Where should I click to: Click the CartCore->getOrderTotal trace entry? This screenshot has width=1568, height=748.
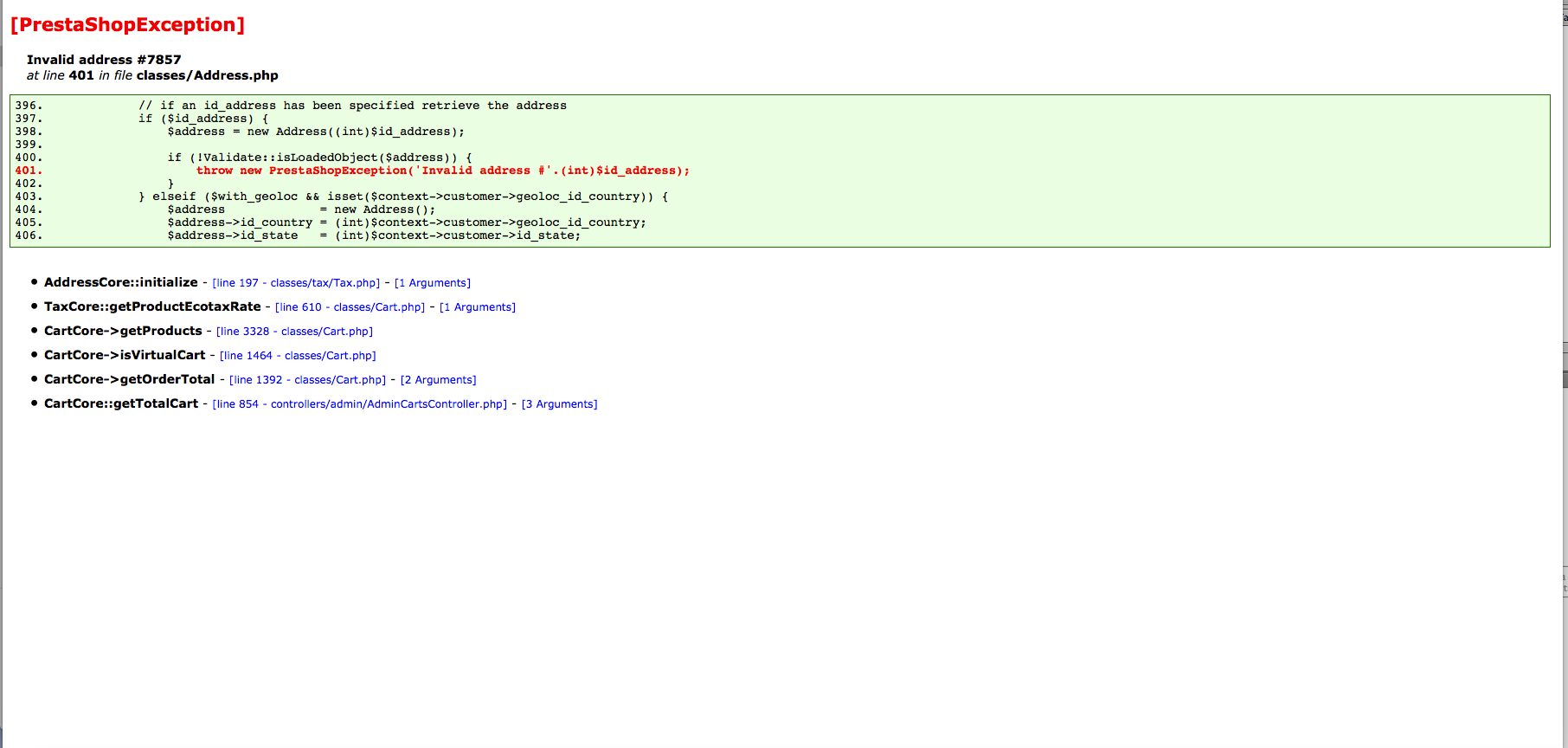coord(130,379)
